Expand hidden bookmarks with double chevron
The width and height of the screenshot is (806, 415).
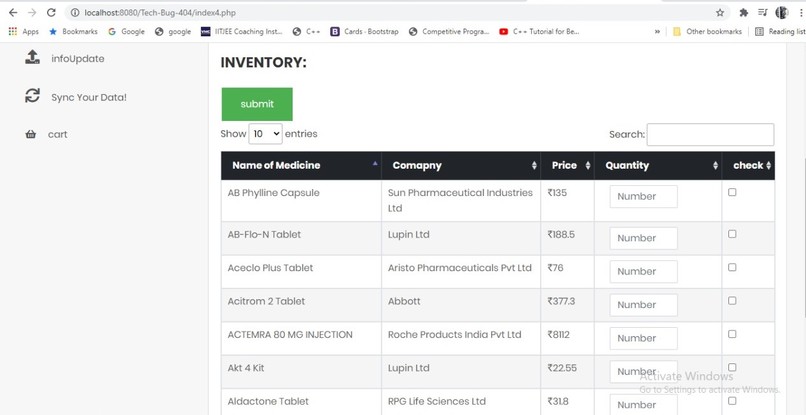point(657,31)
